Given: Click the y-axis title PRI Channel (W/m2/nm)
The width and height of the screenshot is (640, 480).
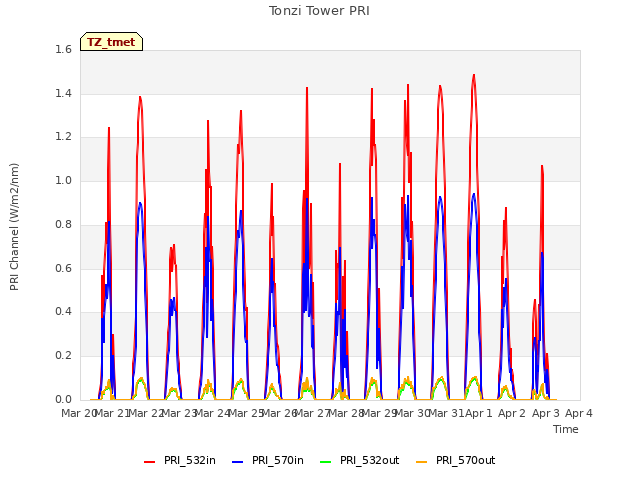Looking at the screenshot, I should [14, 227].
